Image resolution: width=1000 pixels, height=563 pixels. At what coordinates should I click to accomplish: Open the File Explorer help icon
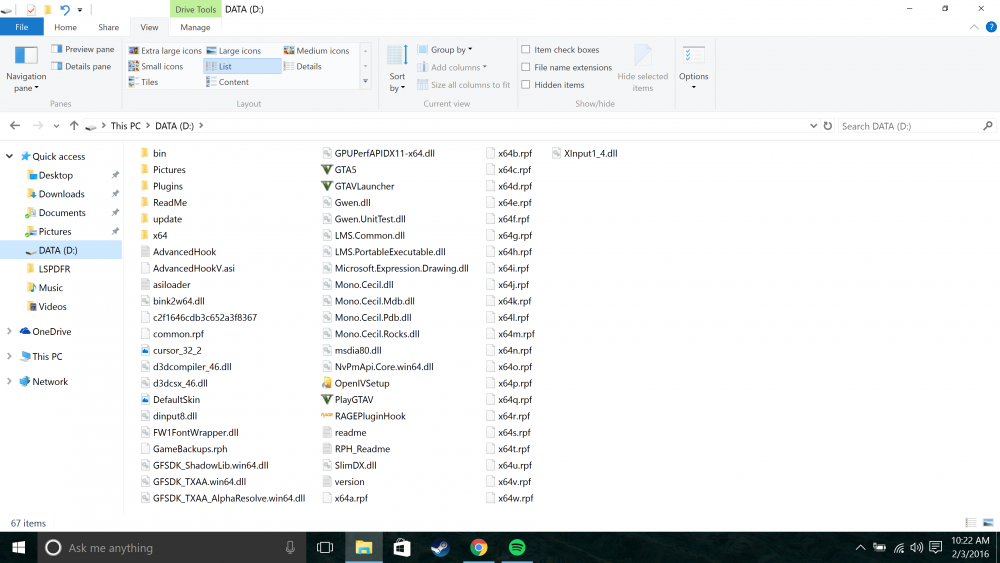pos(991,27)
